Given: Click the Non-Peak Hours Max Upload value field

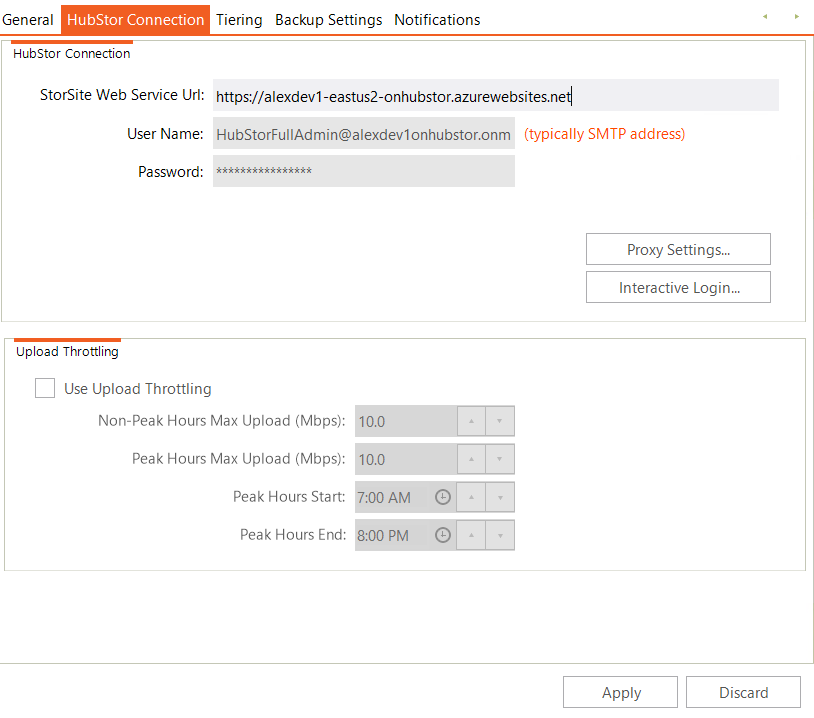Looking at the screenshot, I should (x=406, y=421).
